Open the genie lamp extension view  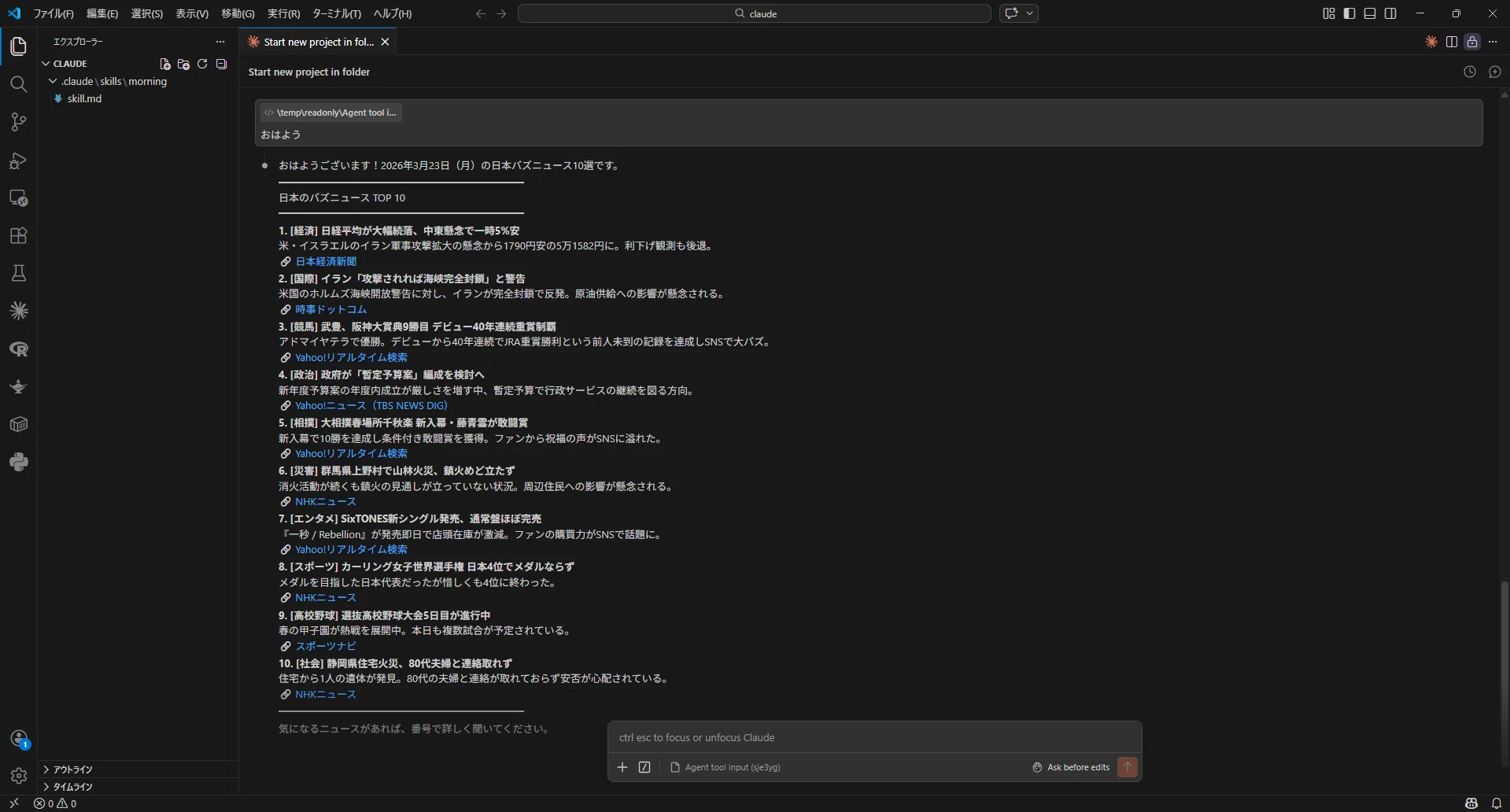(18, 386)
